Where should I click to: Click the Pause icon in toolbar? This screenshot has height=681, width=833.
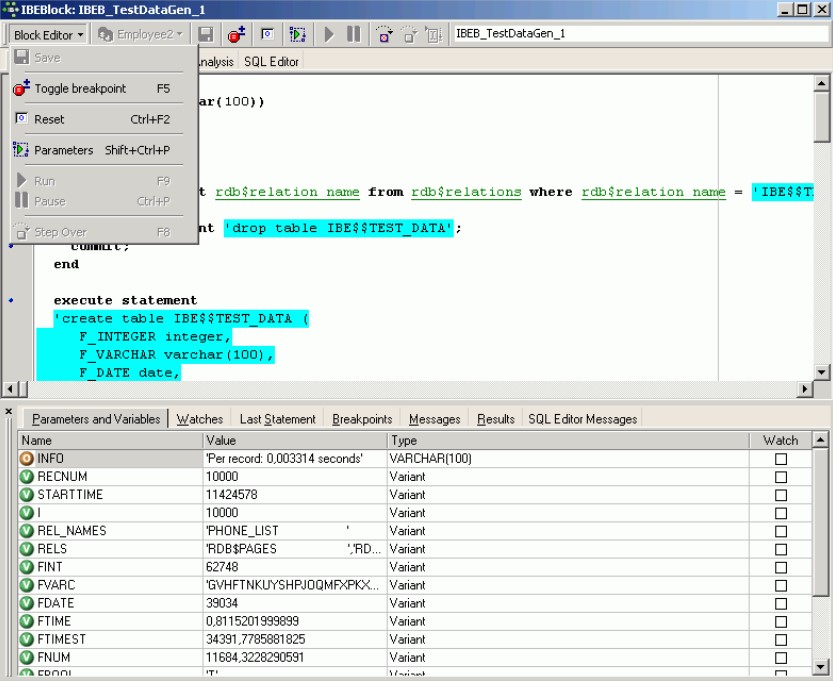353,34
